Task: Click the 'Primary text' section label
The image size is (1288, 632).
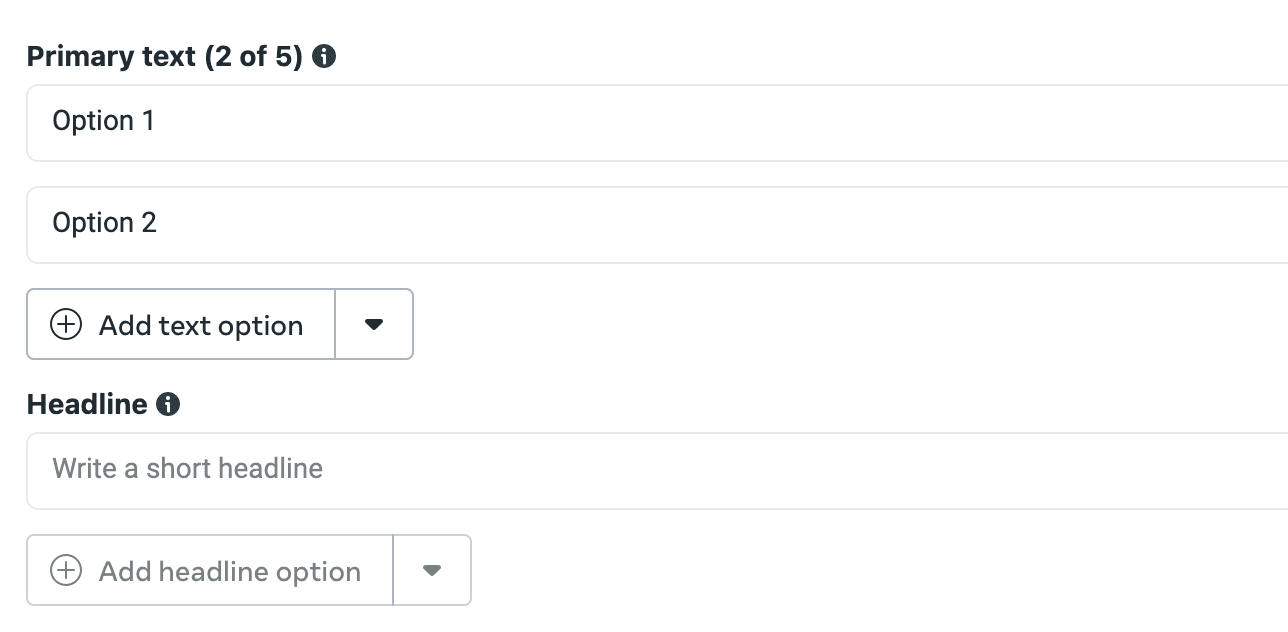Action: point(111,57)
